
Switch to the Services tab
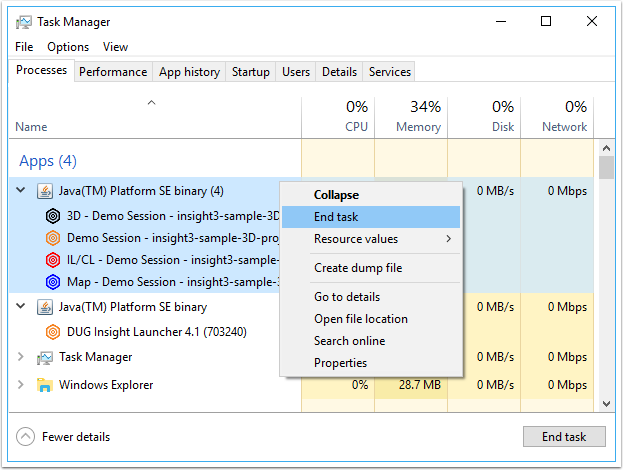[x=390, y=72]
